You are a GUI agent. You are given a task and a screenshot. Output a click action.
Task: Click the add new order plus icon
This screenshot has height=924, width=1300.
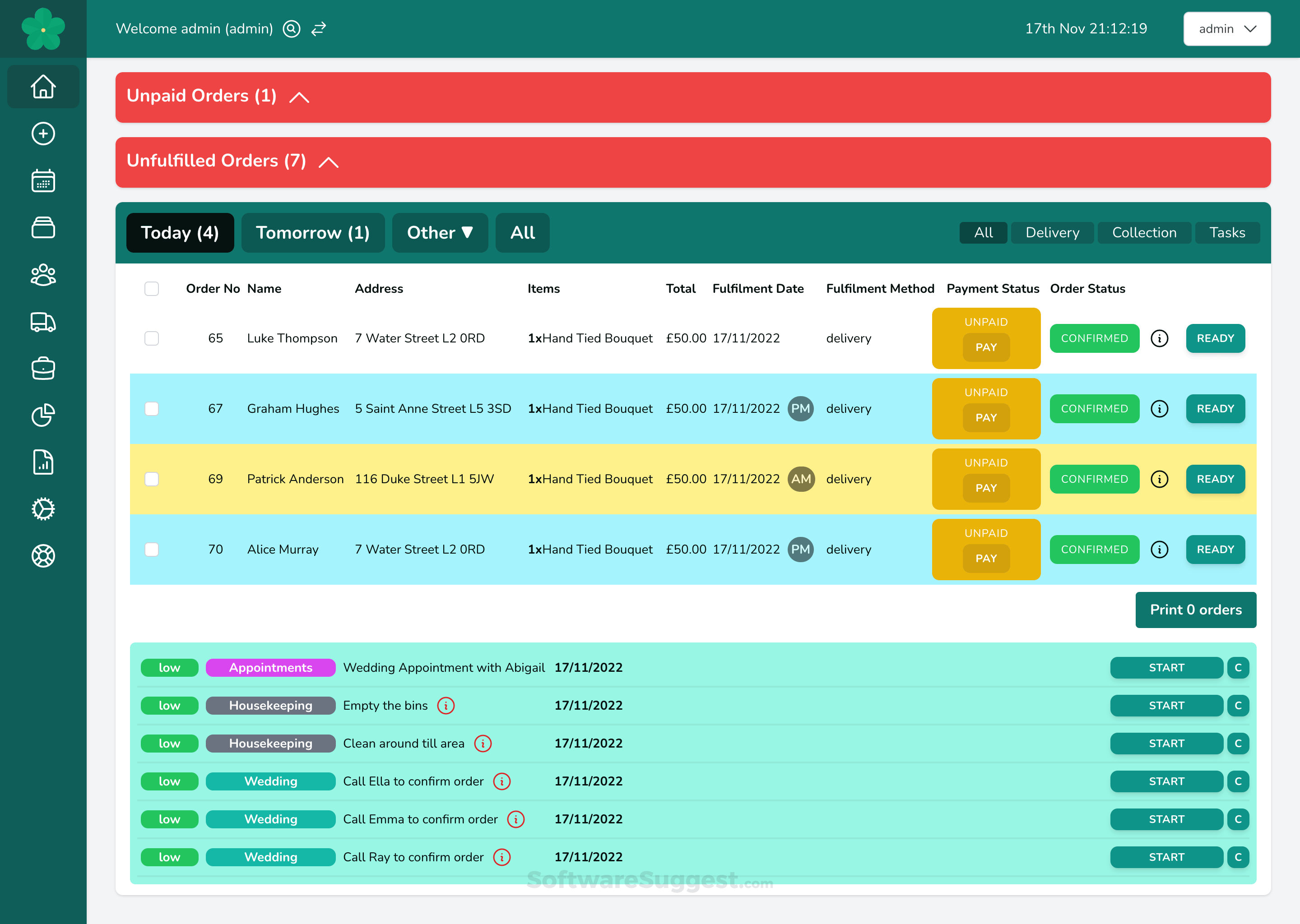click(x=43, y=134)
